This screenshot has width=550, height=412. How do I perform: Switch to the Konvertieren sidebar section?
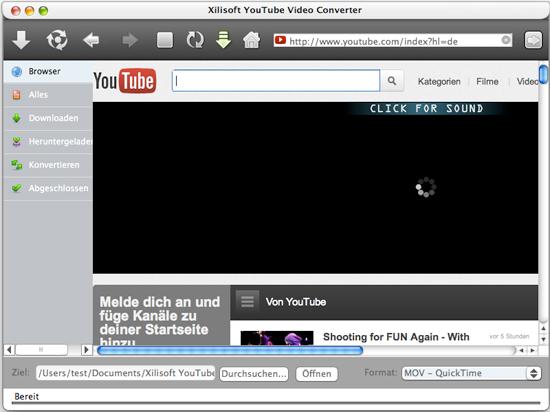point(48,165)
